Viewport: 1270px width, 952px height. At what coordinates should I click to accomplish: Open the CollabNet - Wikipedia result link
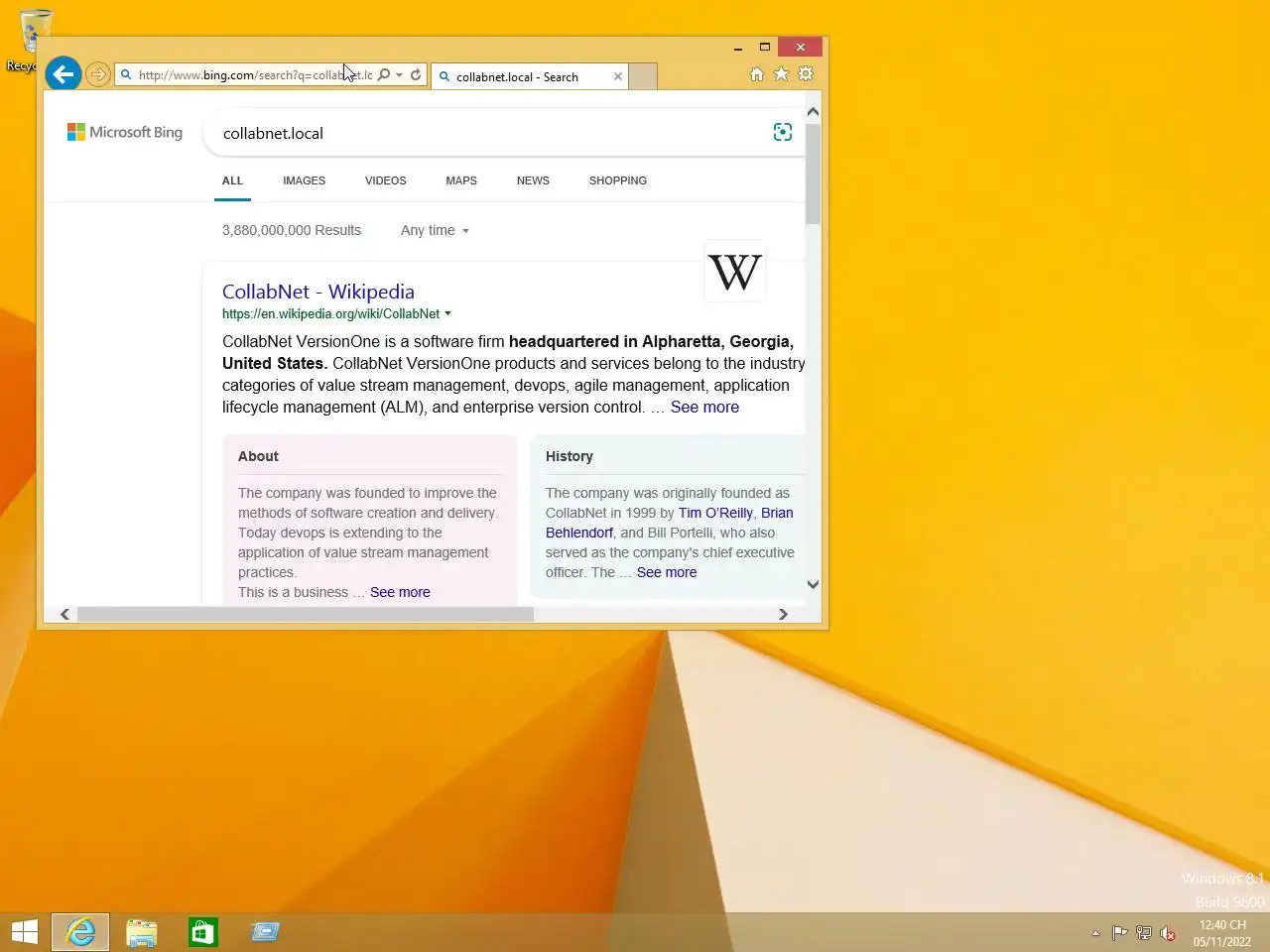point(318,292)
